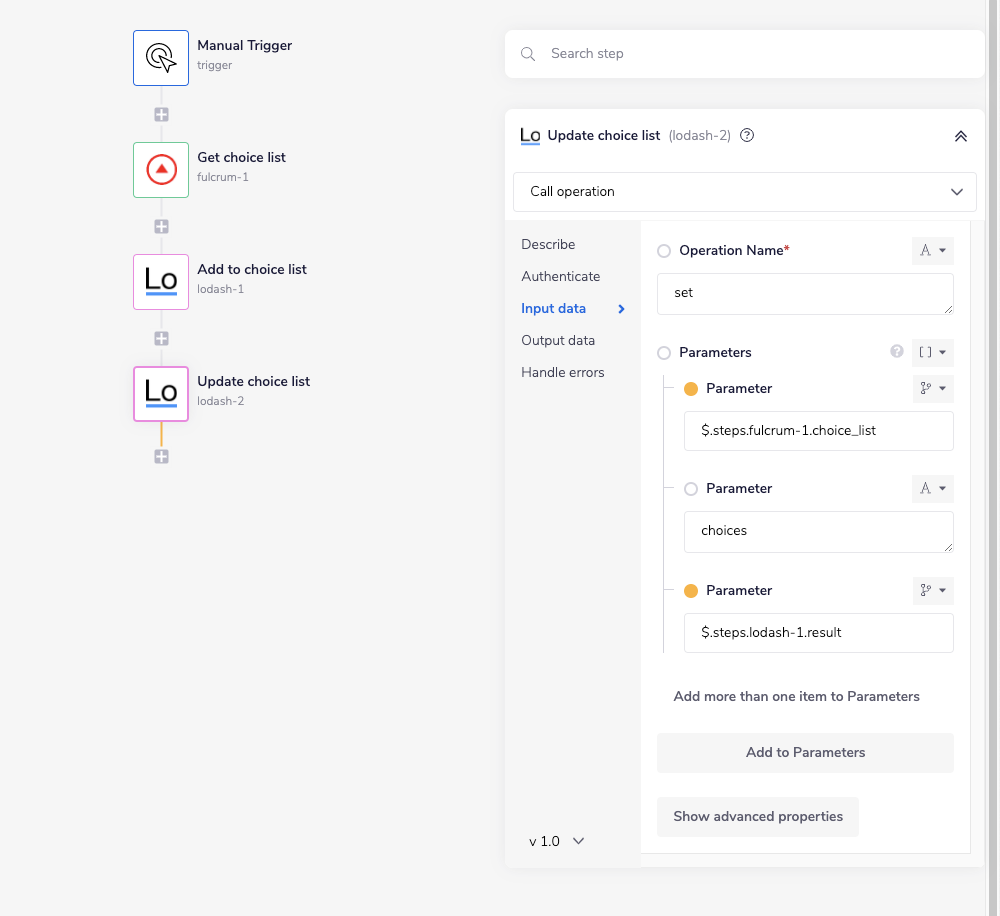Open Operation Name type selector dropdown
This screenshot has height=916, width=1000.
click(932, 251)
